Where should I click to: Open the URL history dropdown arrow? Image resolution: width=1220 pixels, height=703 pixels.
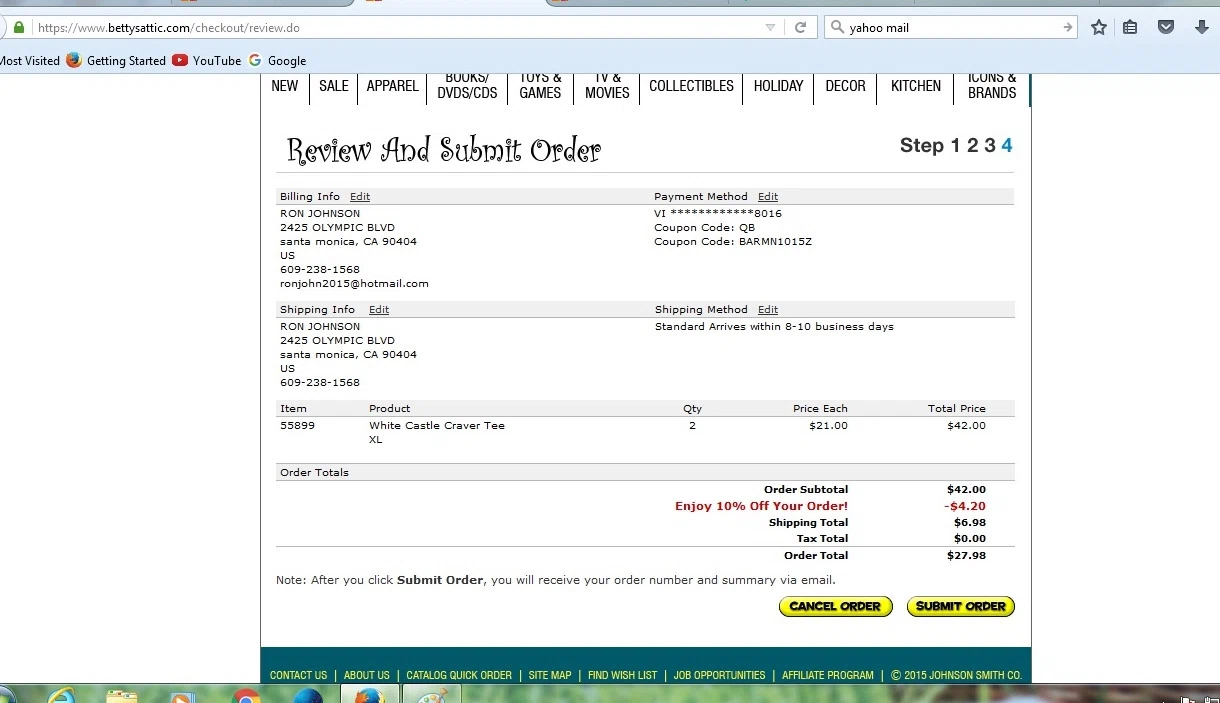(770, 28)
